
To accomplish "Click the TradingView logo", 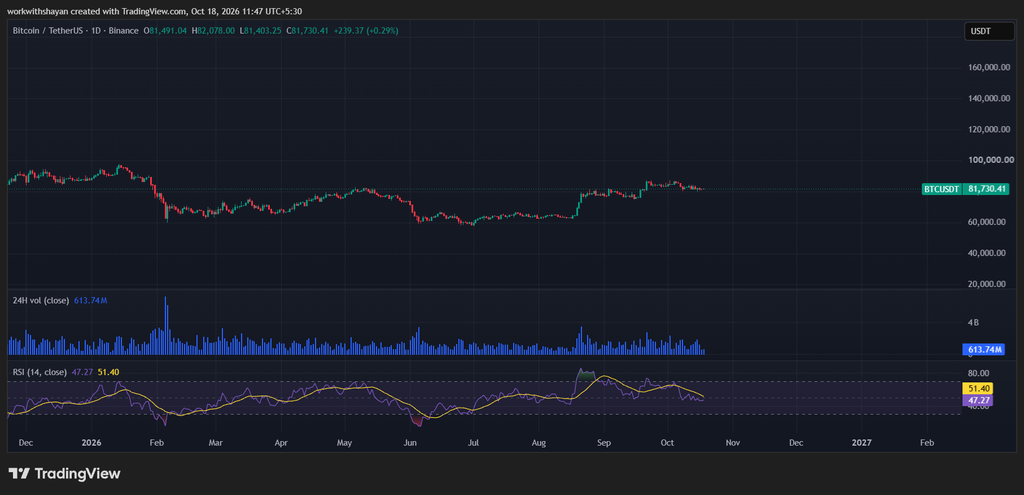I will pyautogui.click(x=64, y=473).
